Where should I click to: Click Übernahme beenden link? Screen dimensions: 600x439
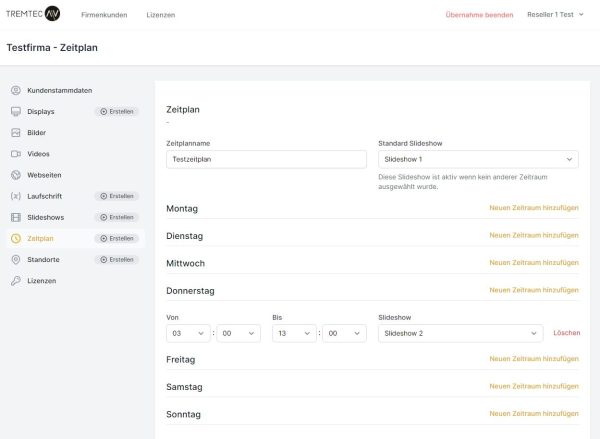[479, 15]
